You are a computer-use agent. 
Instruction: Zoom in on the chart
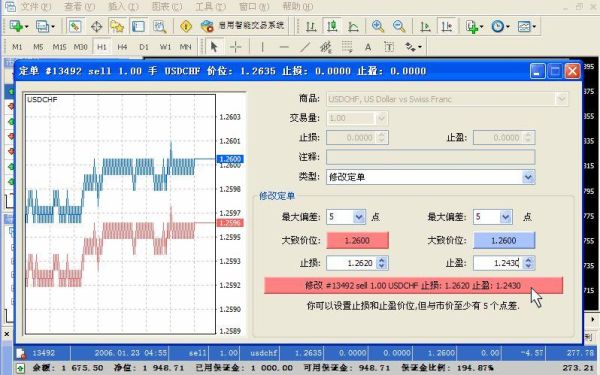pos(378,26)
